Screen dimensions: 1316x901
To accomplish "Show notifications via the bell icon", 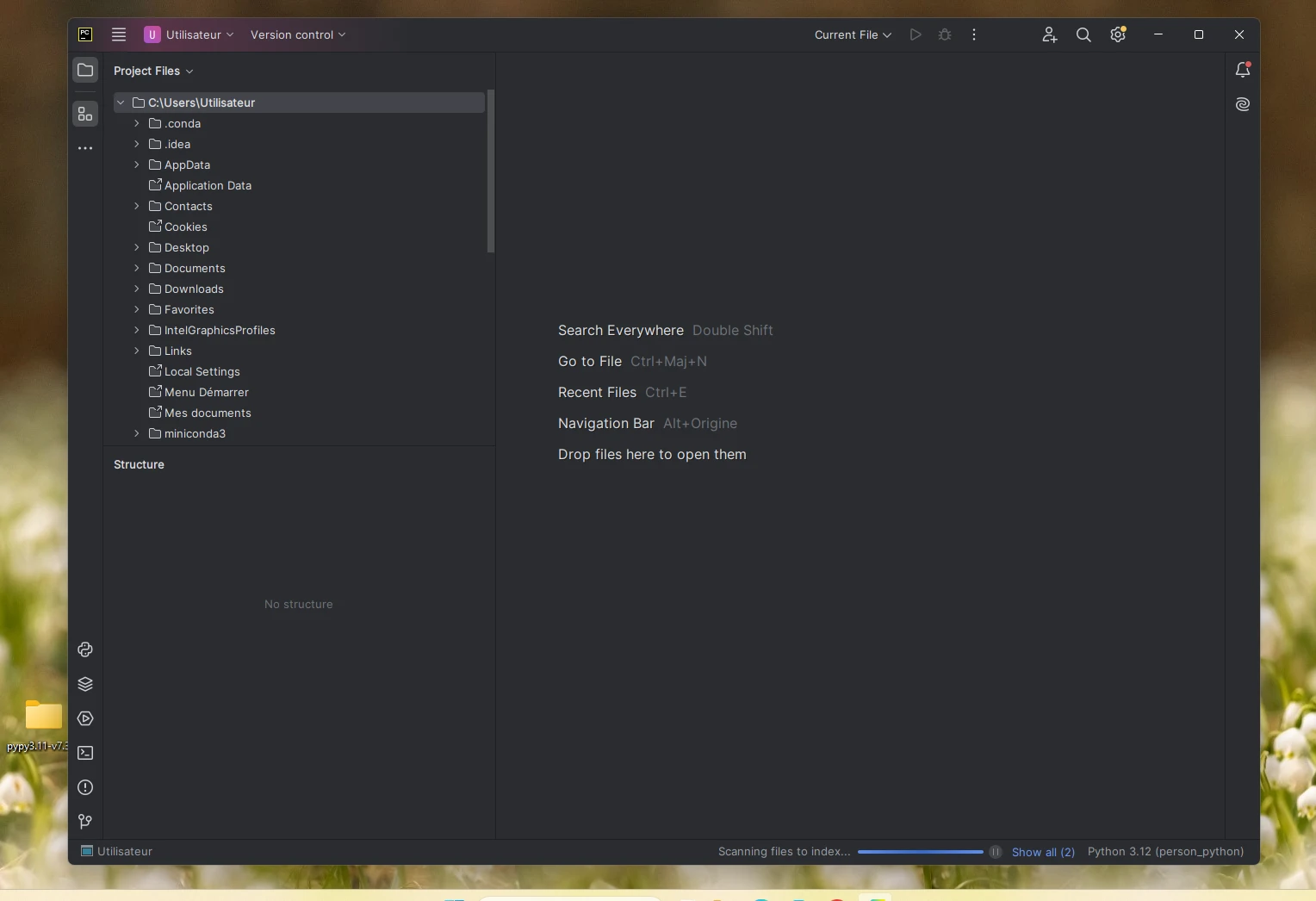I will (x=1242, y=70).
